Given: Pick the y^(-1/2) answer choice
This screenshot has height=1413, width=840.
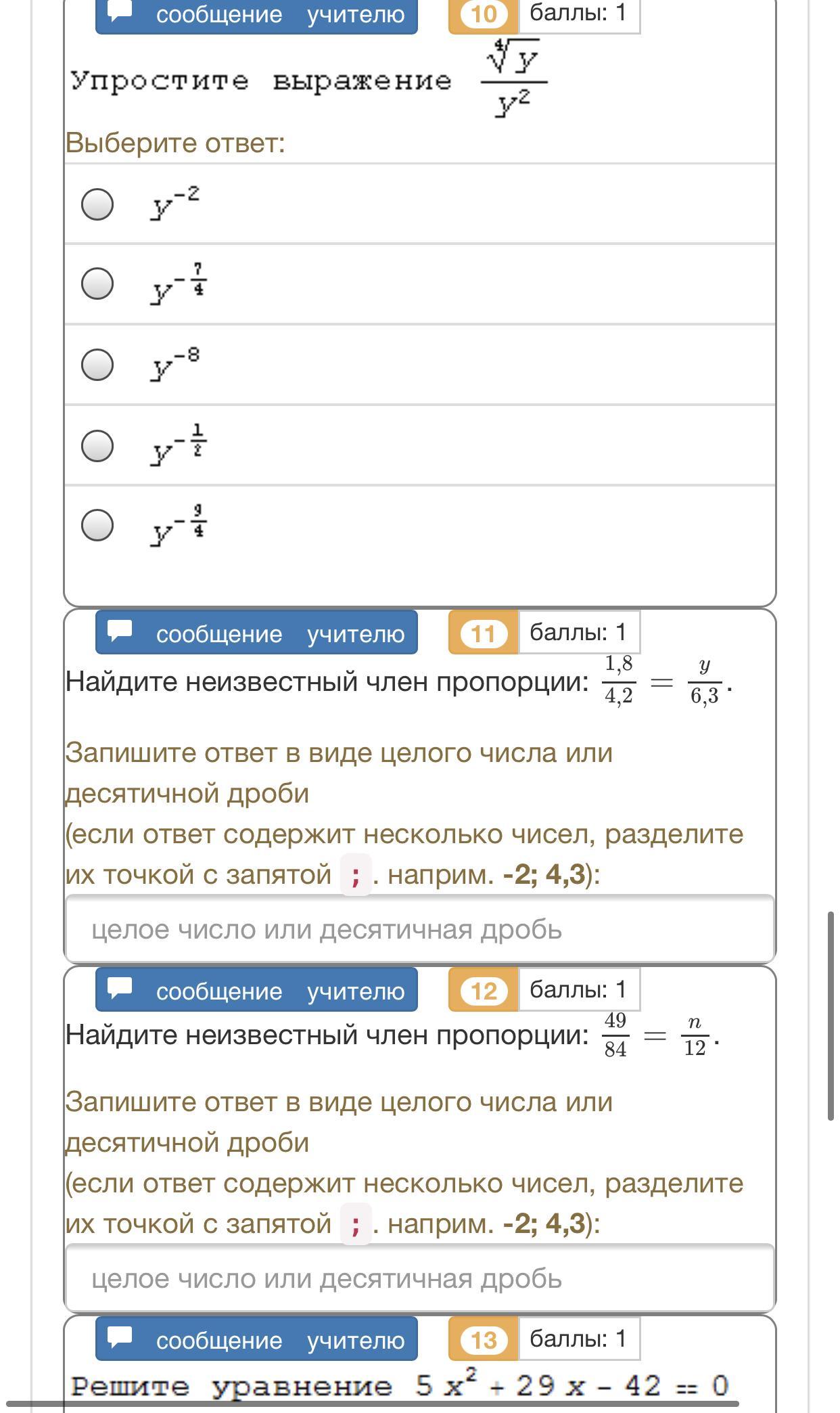Looking at the screenshot, I should pos(97,445).
